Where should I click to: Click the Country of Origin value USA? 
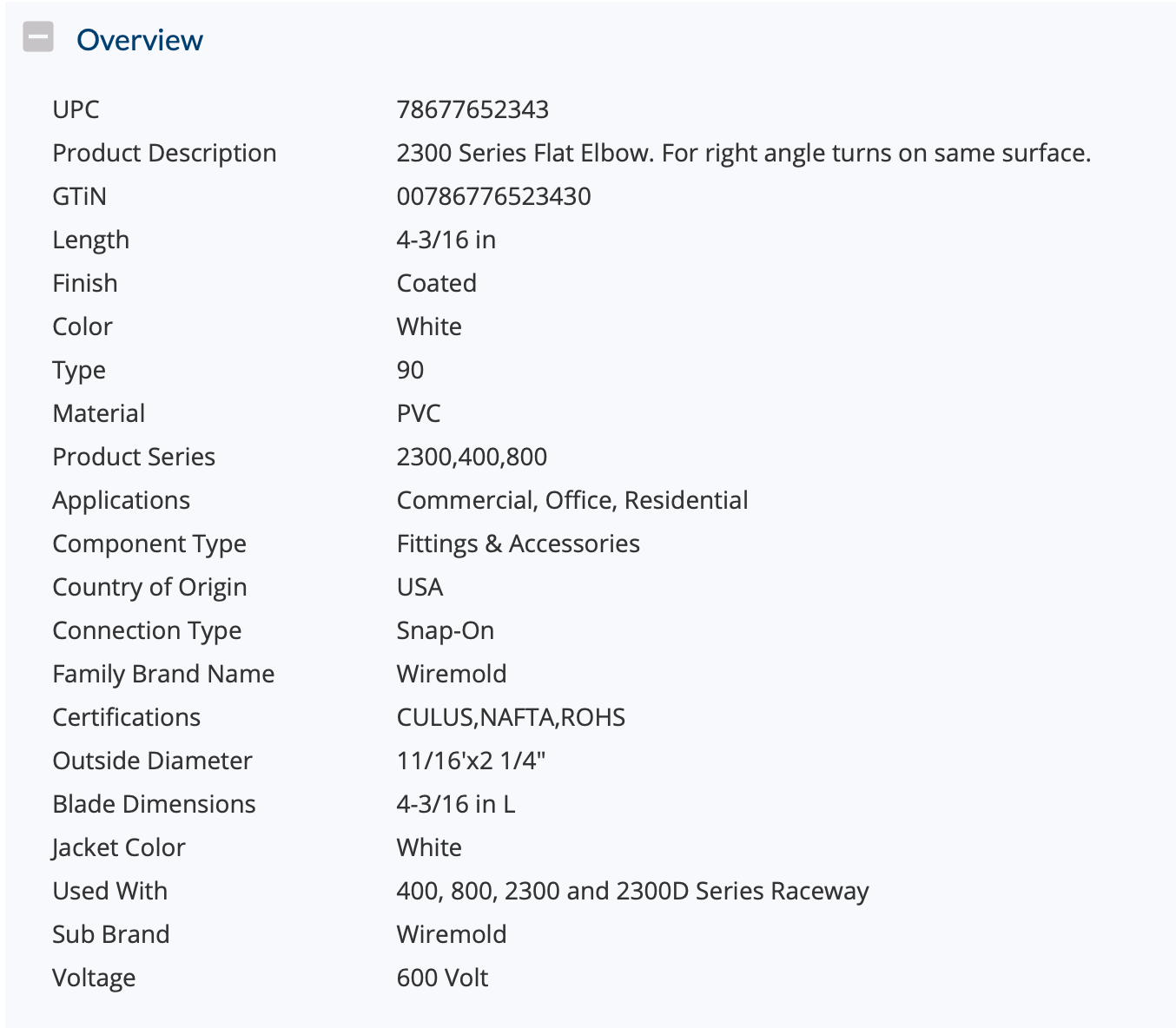tap(420, 587)
